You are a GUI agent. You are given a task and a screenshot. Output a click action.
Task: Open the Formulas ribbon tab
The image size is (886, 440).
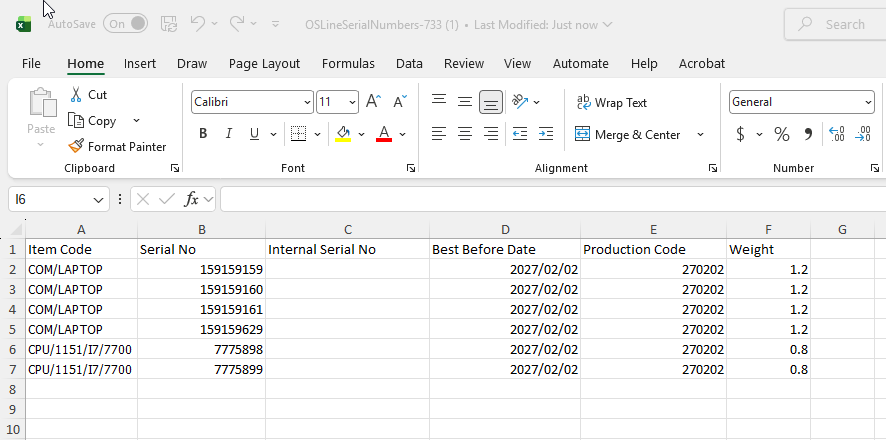coord(348,63)
